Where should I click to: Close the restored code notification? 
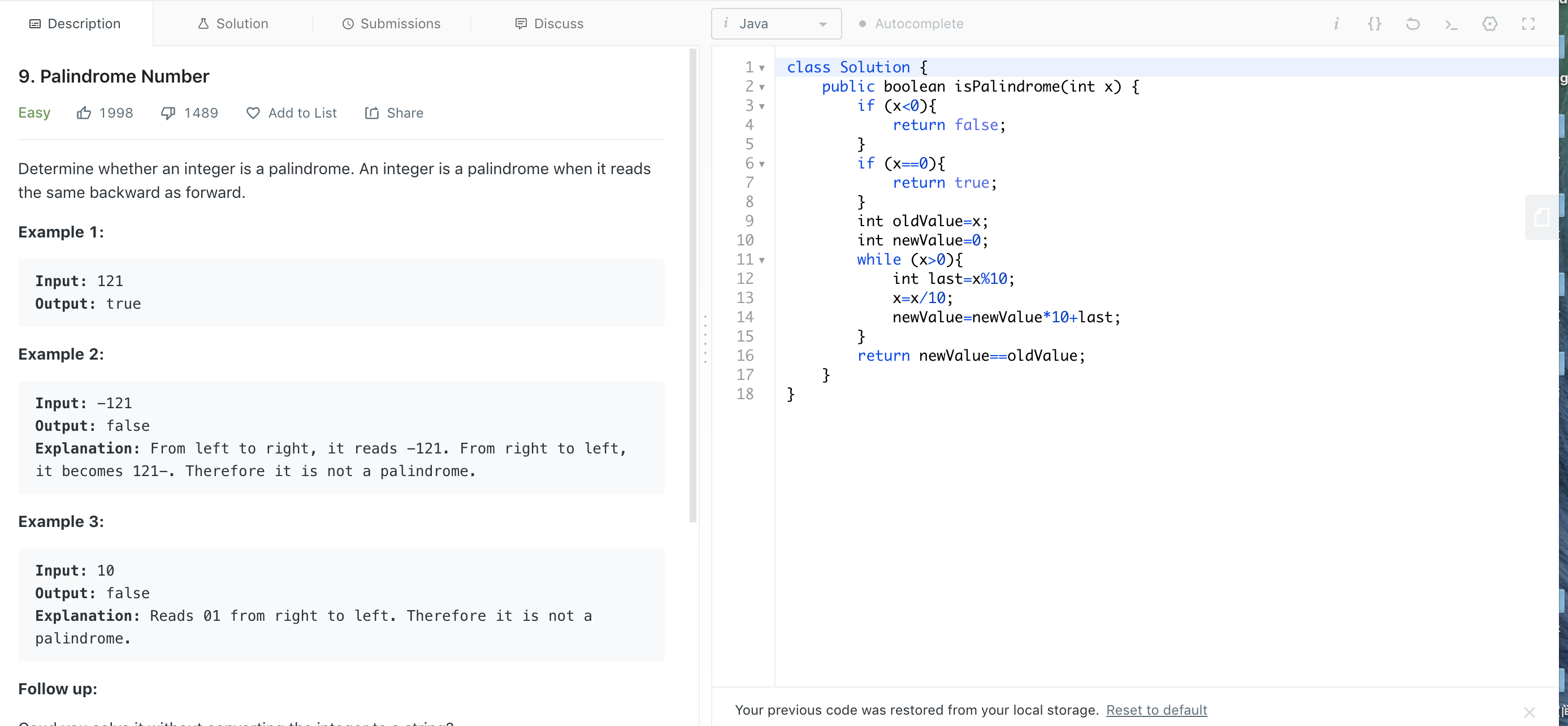1528,711
